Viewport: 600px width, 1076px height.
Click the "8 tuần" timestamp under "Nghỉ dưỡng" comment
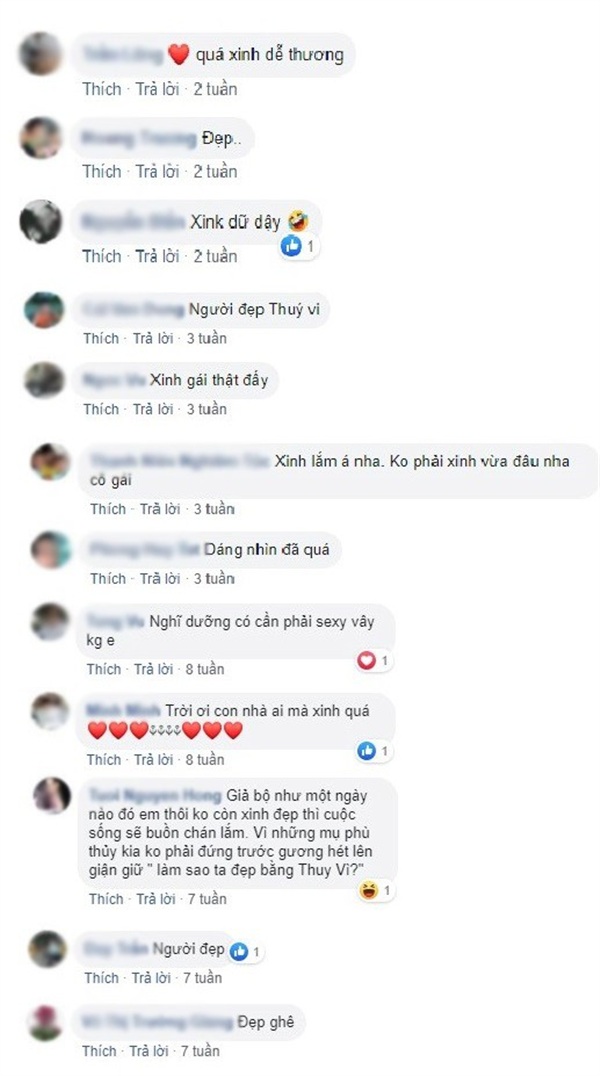click(205, 668)
